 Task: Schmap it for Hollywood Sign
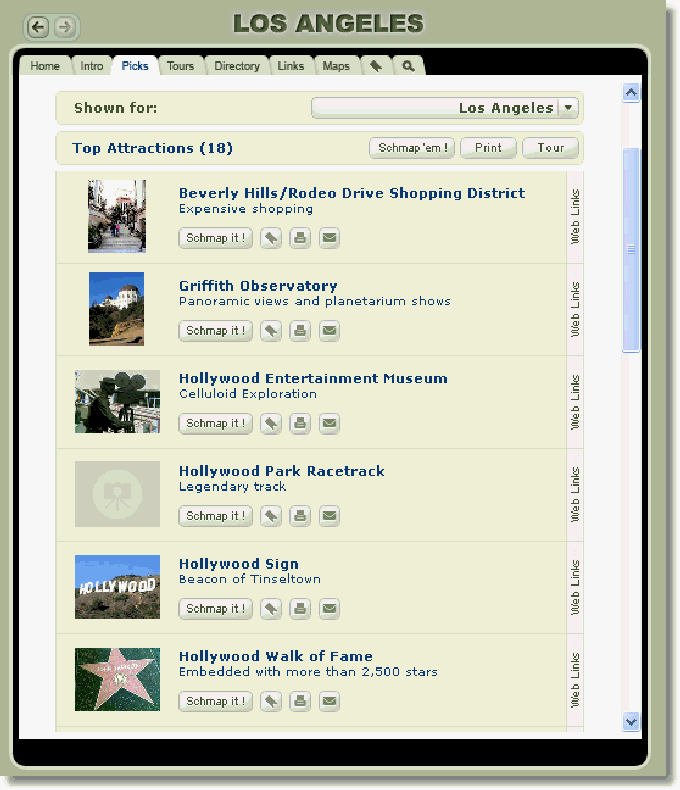pyautogui.click(x=216, y=609)
